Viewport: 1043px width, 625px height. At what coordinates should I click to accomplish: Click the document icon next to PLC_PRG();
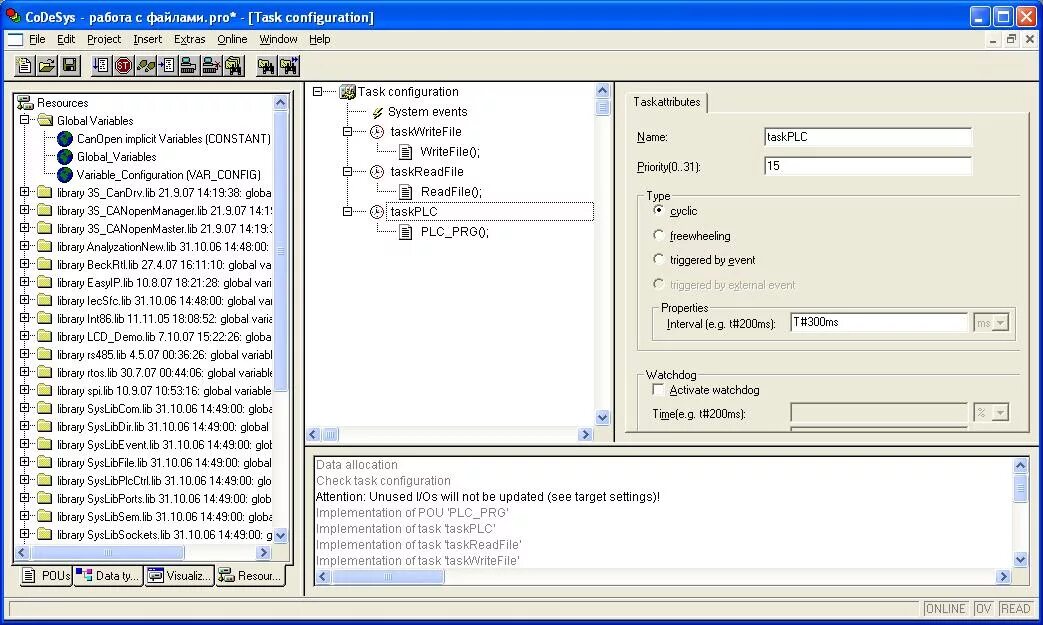[x=406, y=232]
